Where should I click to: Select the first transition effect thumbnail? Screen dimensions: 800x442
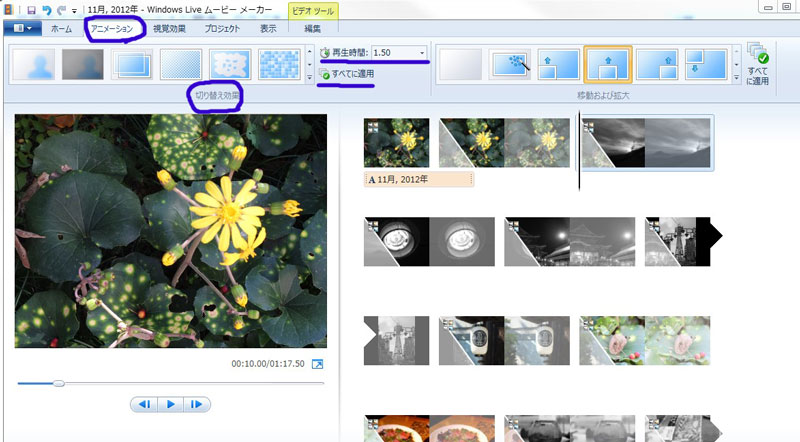(33, 64)
